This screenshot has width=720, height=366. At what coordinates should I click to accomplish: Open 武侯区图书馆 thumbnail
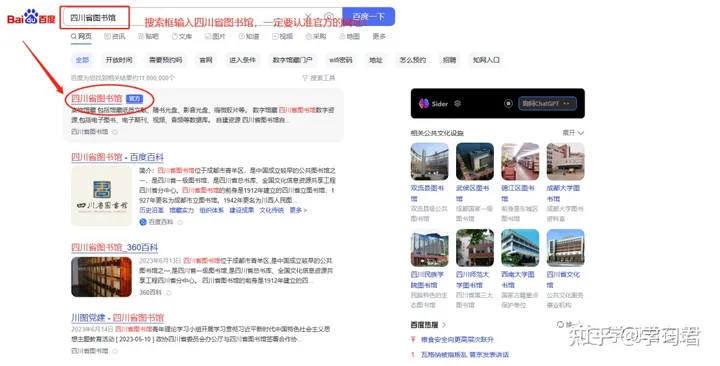coord(475,161)
